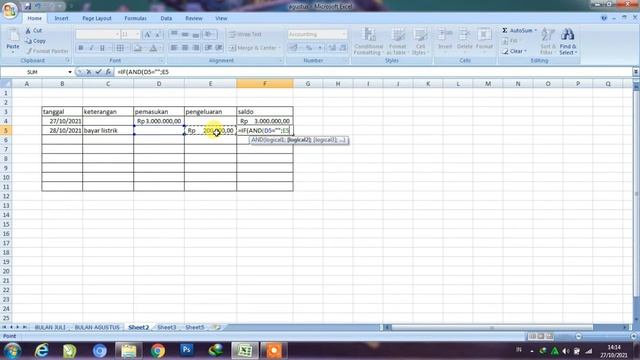Open the Formulas ribbon tab
The height and width of the screenshot is (360, 640).
[x=136, y=18]
